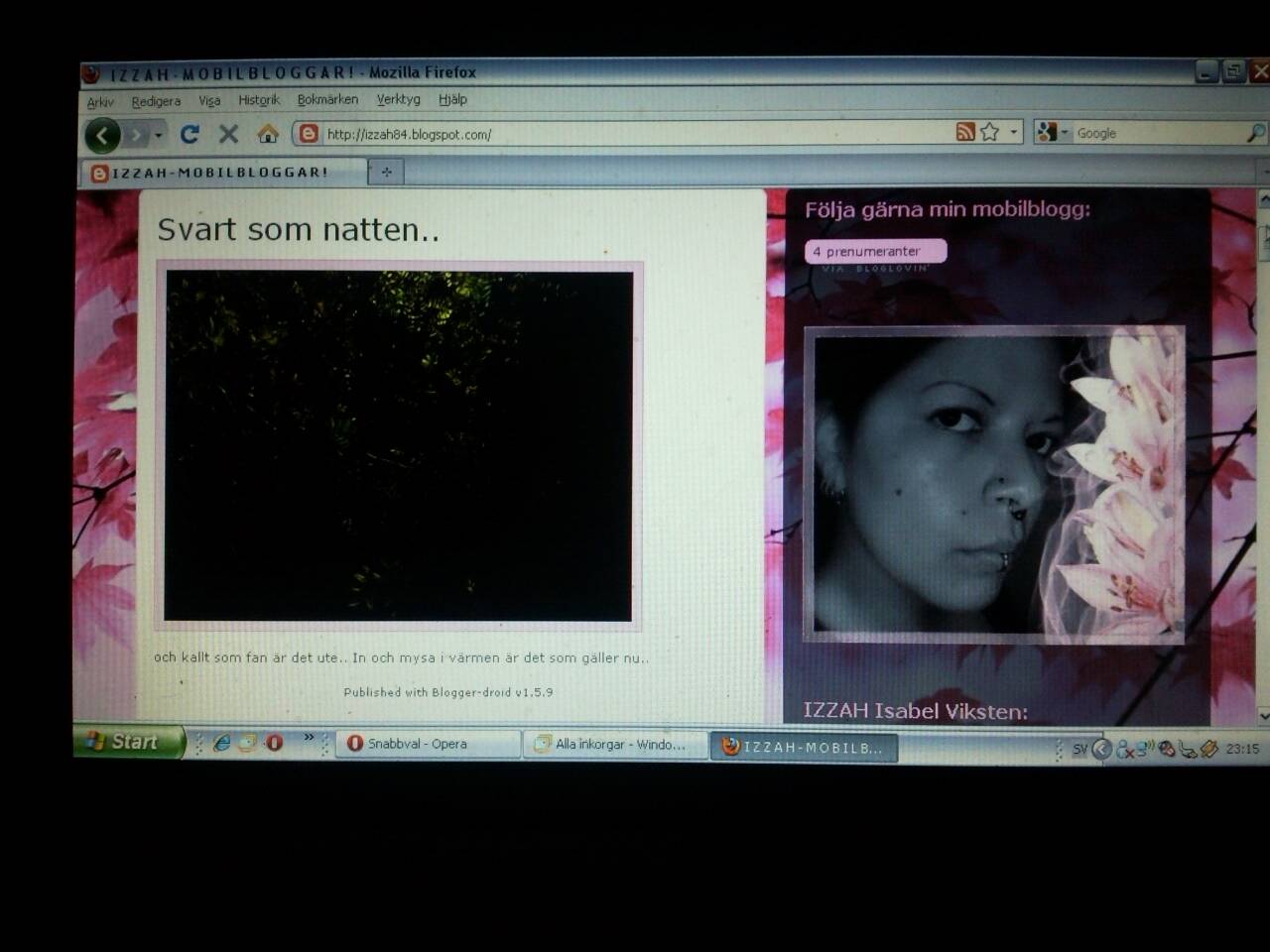
Task: Bookmark this page with the star icon
Action: (x=989, y=132)
